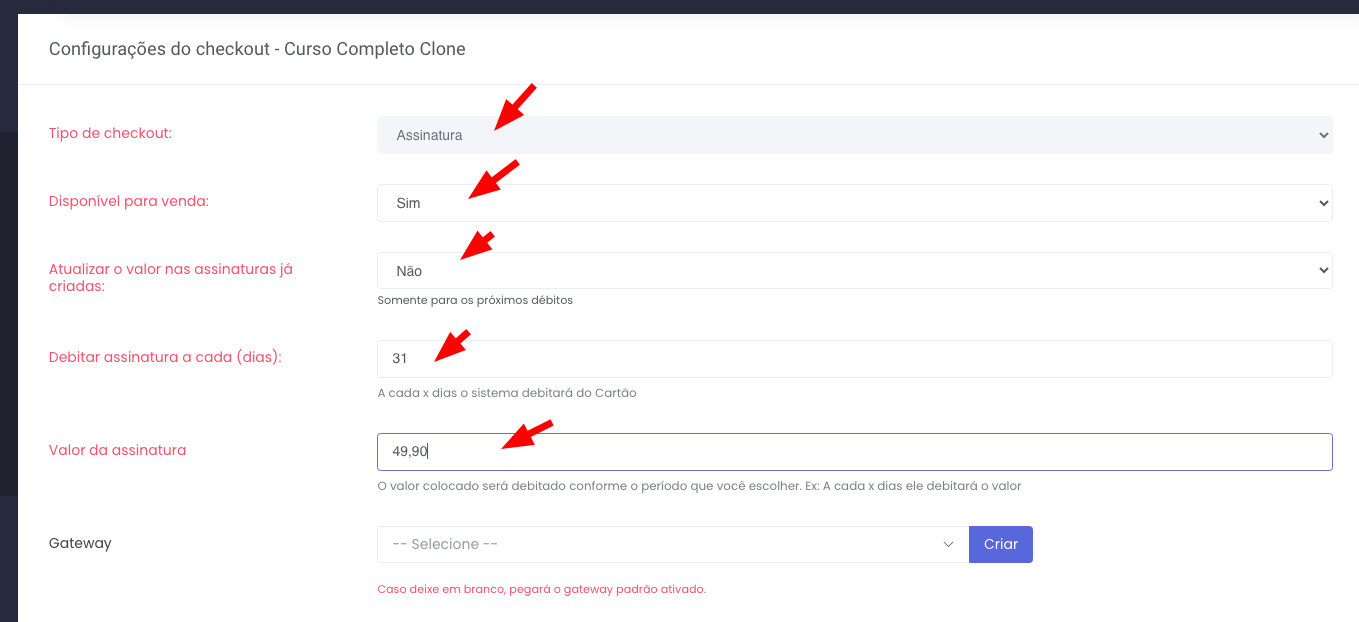The height and width of the screenshot is (622, 1359).
Task: Click into the Valor da assinatura input
Action: [853, 452]
